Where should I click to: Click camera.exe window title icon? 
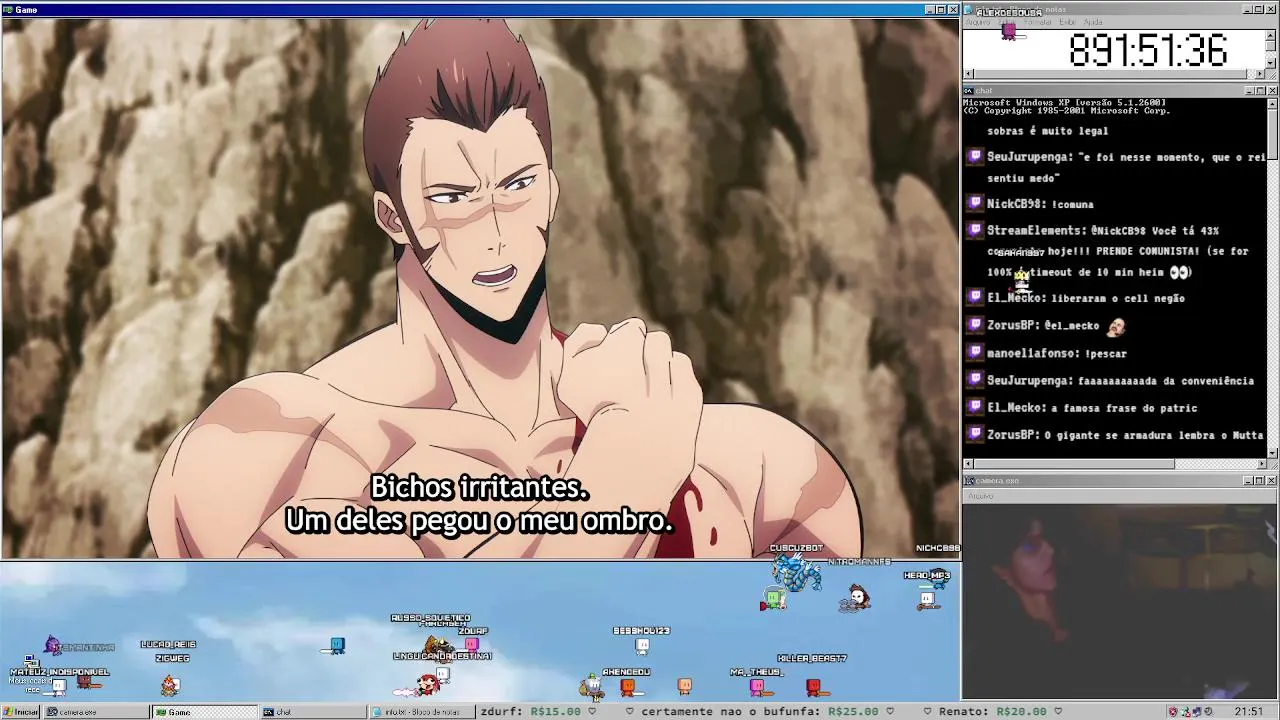pos(969,481)
